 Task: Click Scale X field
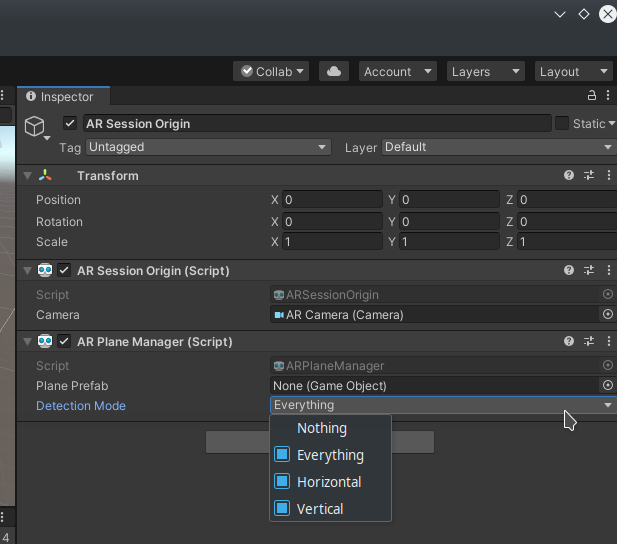tap(332, 241)
